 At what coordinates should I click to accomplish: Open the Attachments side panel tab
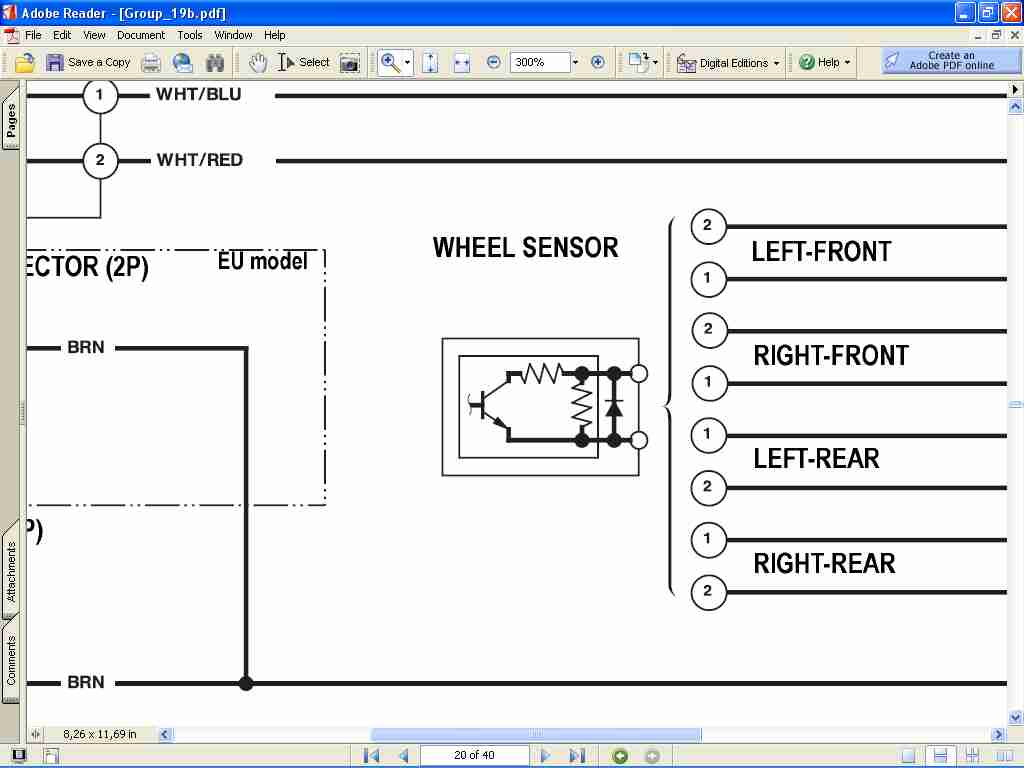pos(10,569)
